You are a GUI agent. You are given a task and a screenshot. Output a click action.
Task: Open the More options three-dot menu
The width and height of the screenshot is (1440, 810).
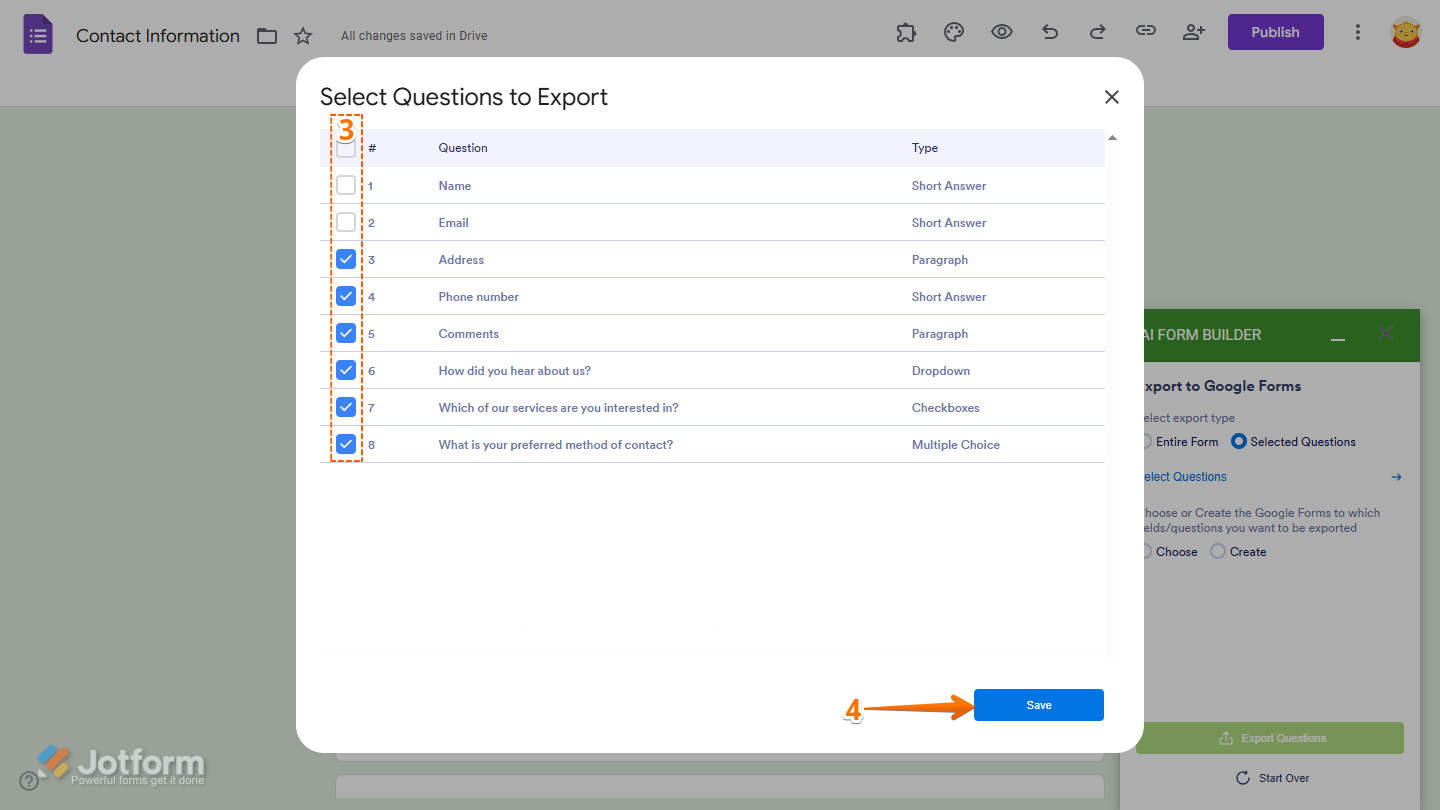point(1358,32)
